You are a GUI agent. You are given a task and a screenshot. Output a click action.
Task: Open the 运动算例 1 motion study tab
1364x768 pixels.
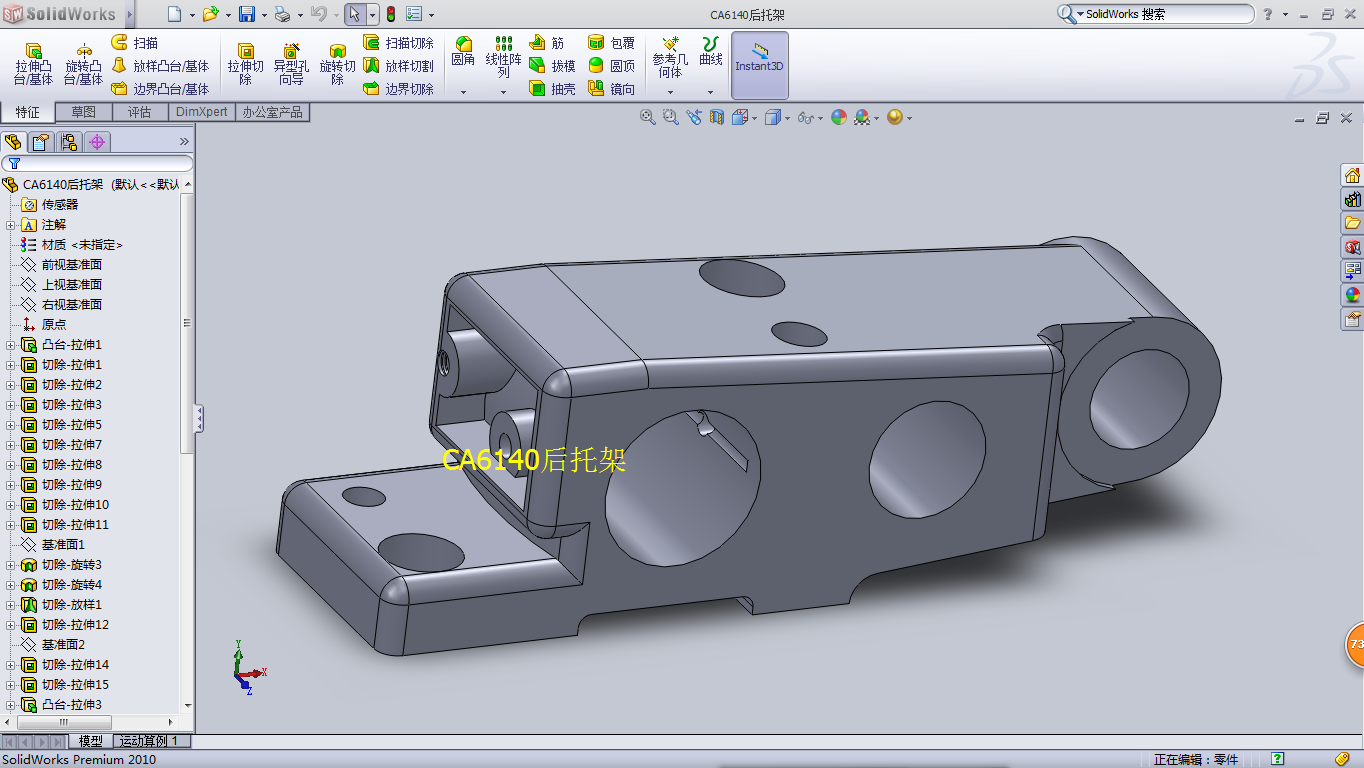click(148, 741)
